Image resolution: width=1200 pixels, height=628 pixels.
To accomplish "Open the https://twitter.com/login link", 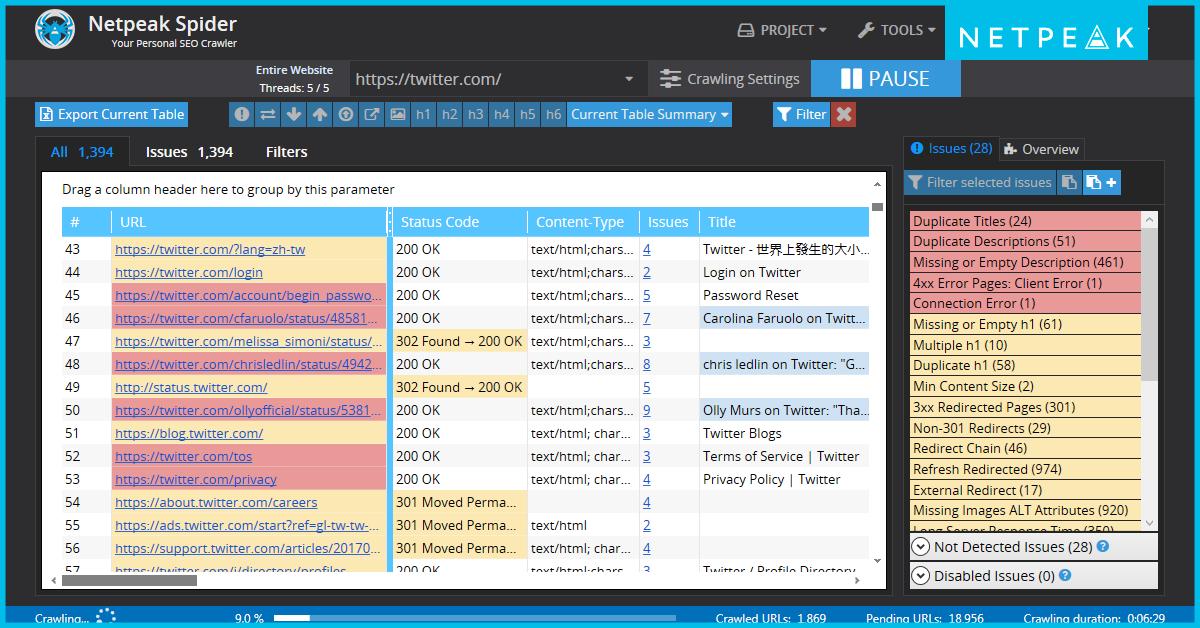I will click(x=189, y=272).
